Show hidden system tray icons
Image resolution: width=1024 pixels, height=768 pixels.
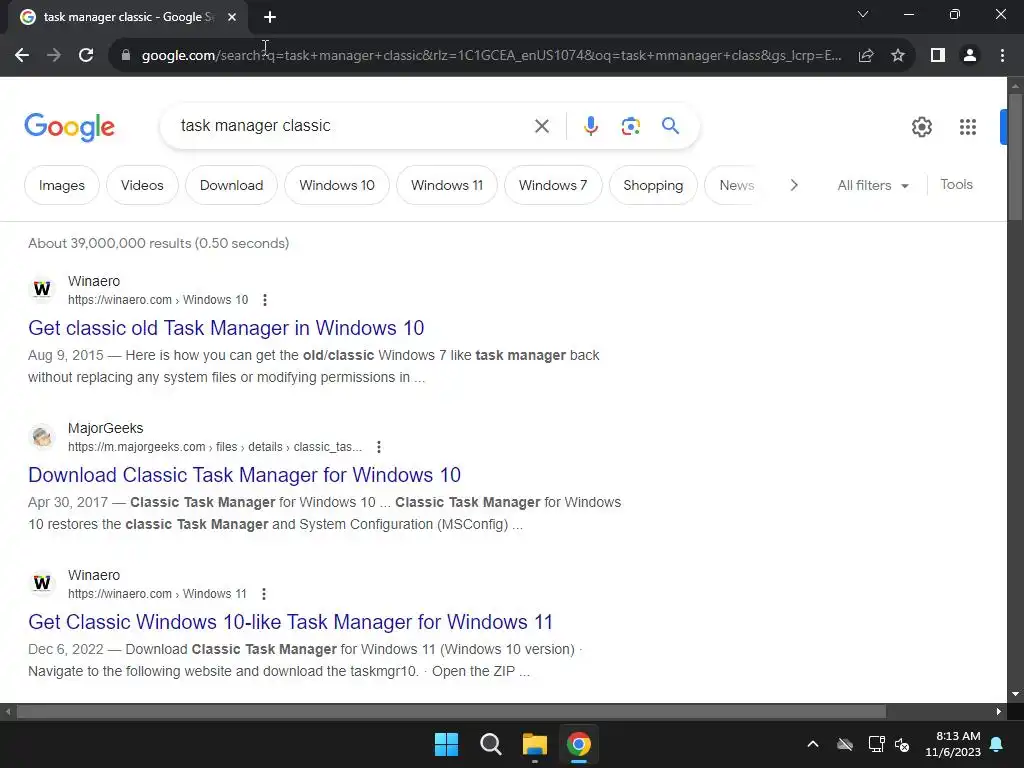812,744
